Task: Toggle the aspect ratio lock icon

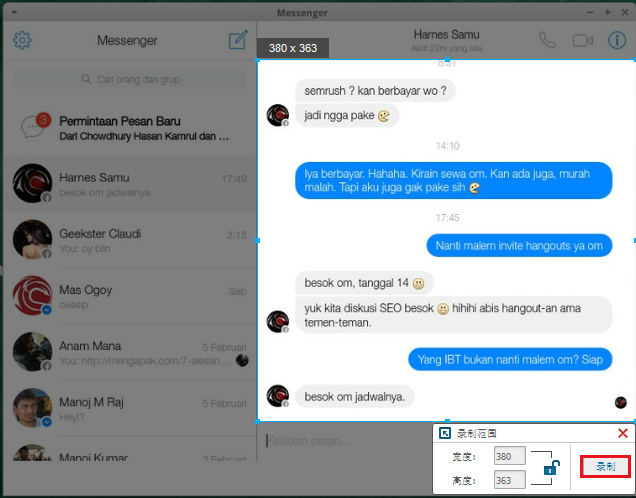Action: coord(552,468)
